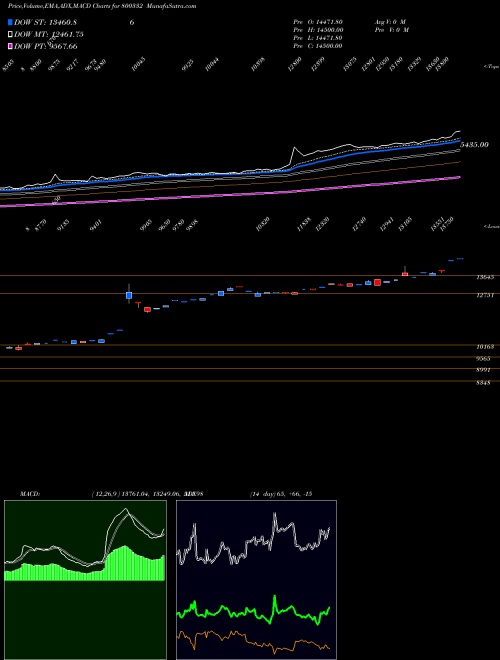The width and height of the screenshot is (500, 660).
Task: Select the DOW ST: 13460.8 label
Action: pos(45,23)
